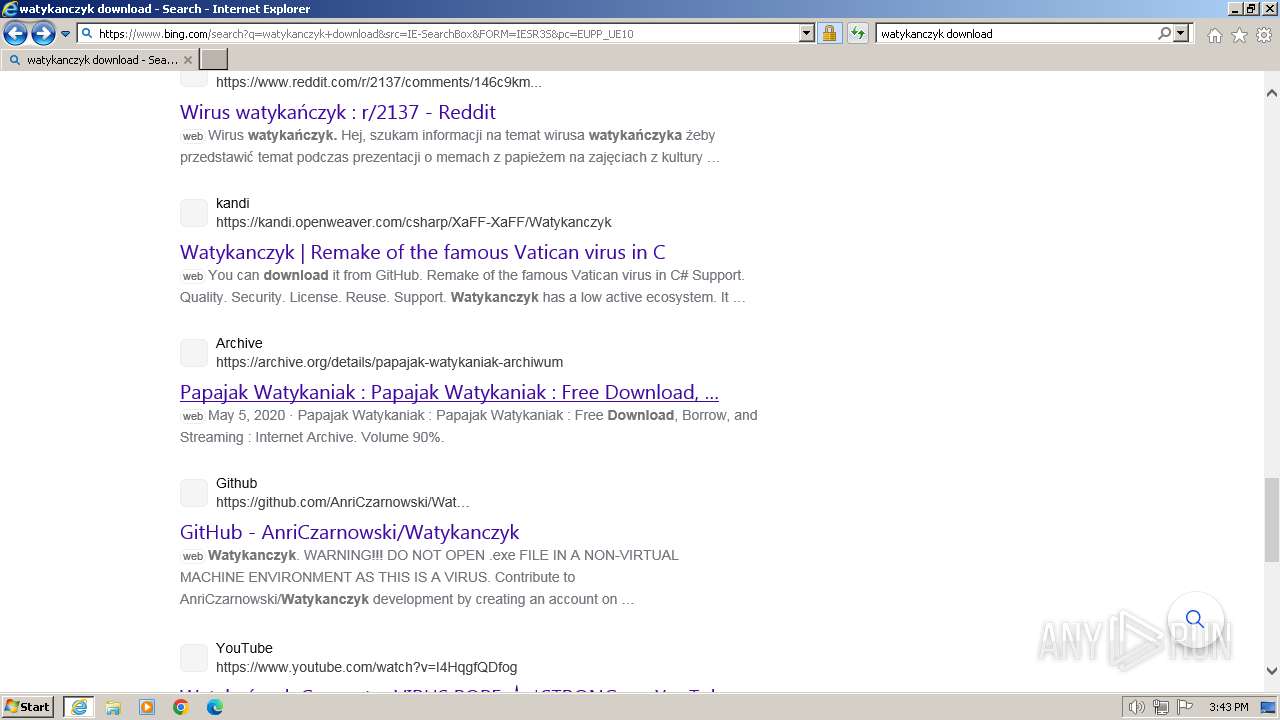Click the 3:43 PM clock
The height and width of the screenshot is (720, 1280).
click(x=1228, y=707)
